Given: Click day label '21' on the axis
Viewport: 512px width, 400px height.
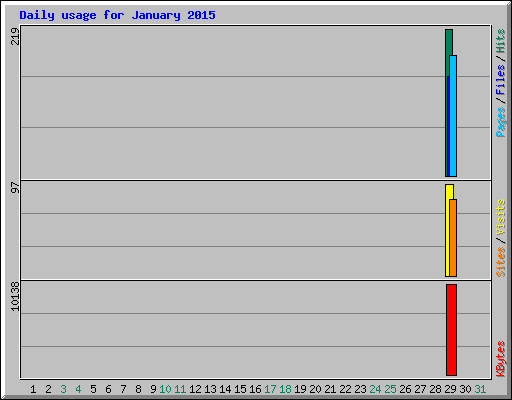Looking at the screenshot, I should (330, 389).
